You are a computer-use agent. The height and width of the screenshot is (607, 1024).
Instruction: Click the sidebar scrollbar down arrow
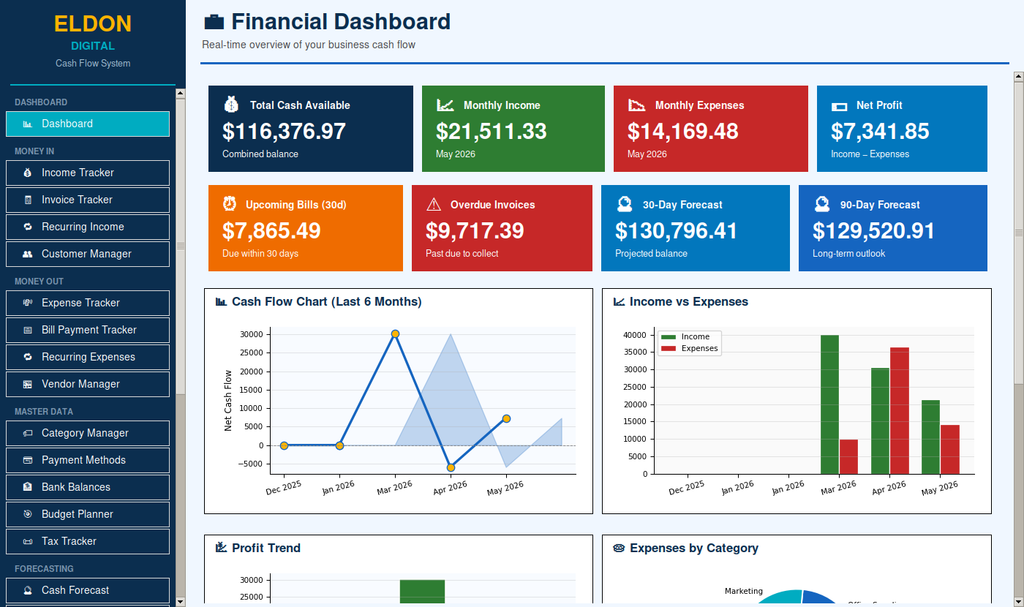pyautogui.click(x=180, y=601)
